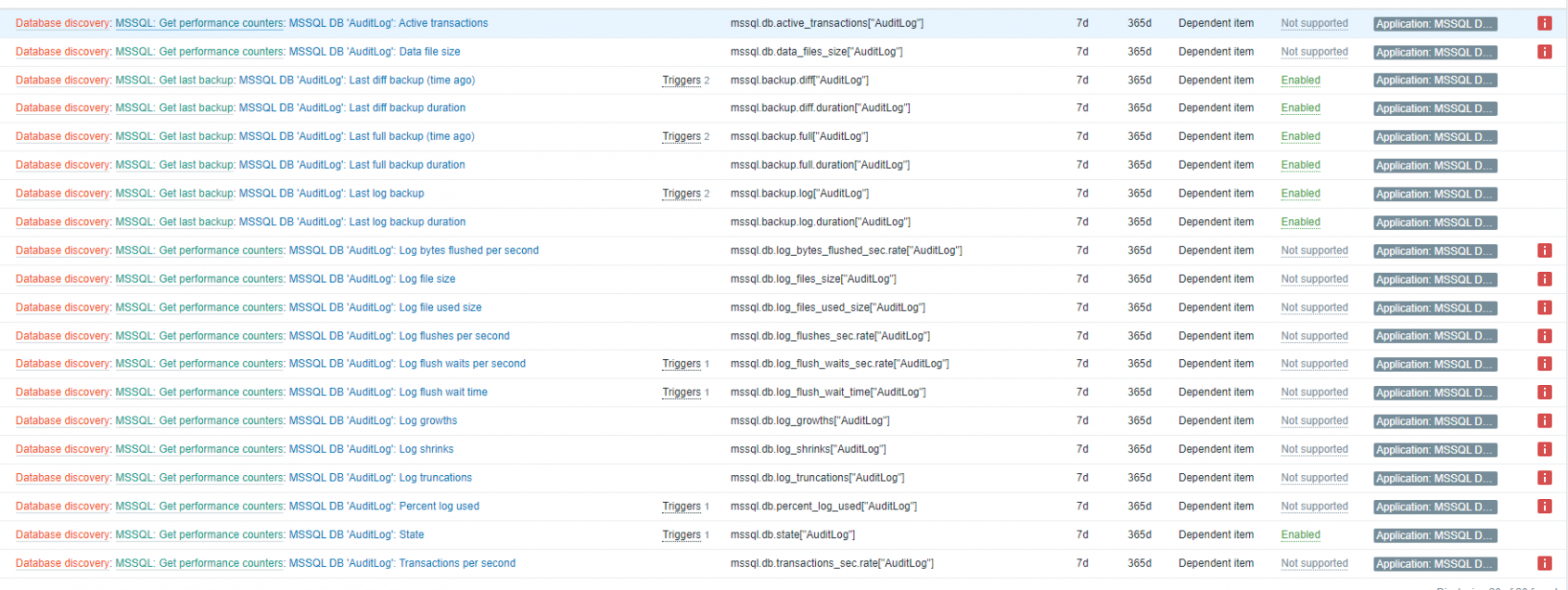Click Application: MSSQL tag on the State row

point(1434,535)
